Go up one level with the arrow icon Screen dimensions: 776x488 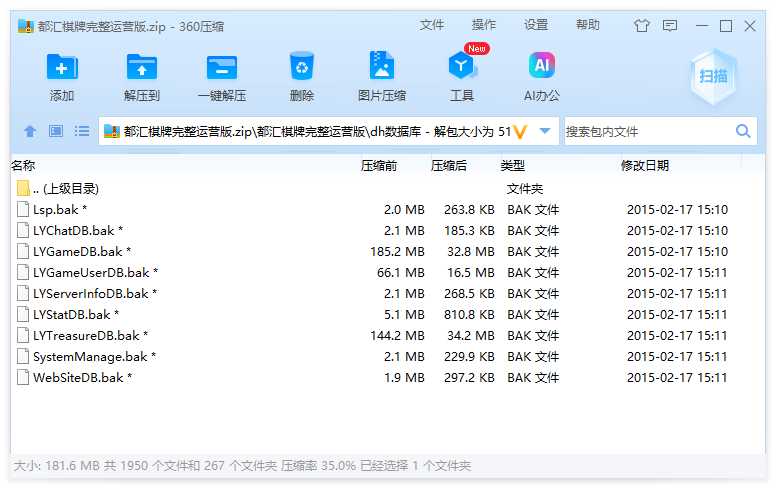(x=30, y=131)
